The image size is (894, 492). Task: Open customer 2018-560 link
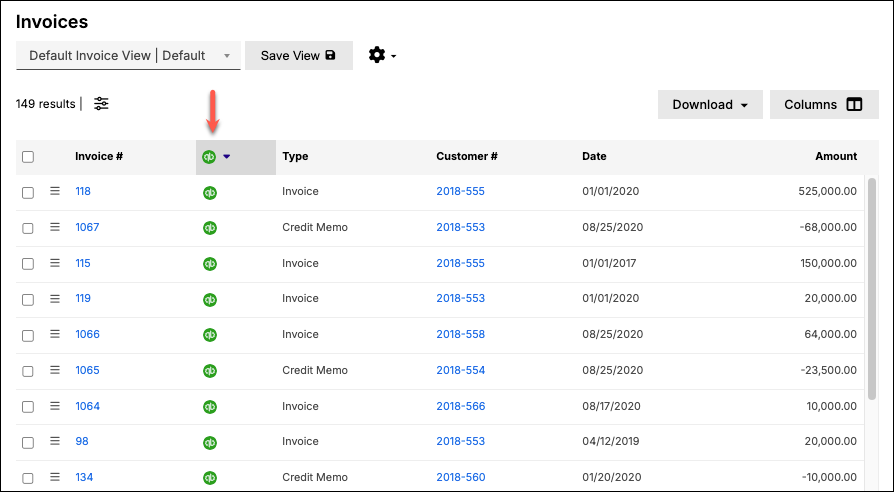(x=461, y=477)
